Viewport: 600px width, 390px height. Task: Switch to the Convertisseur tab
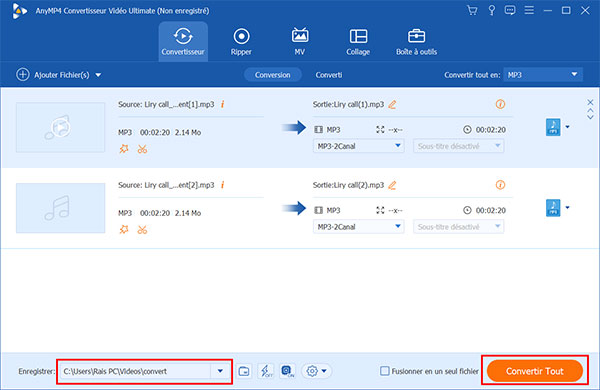pos(183,41)
